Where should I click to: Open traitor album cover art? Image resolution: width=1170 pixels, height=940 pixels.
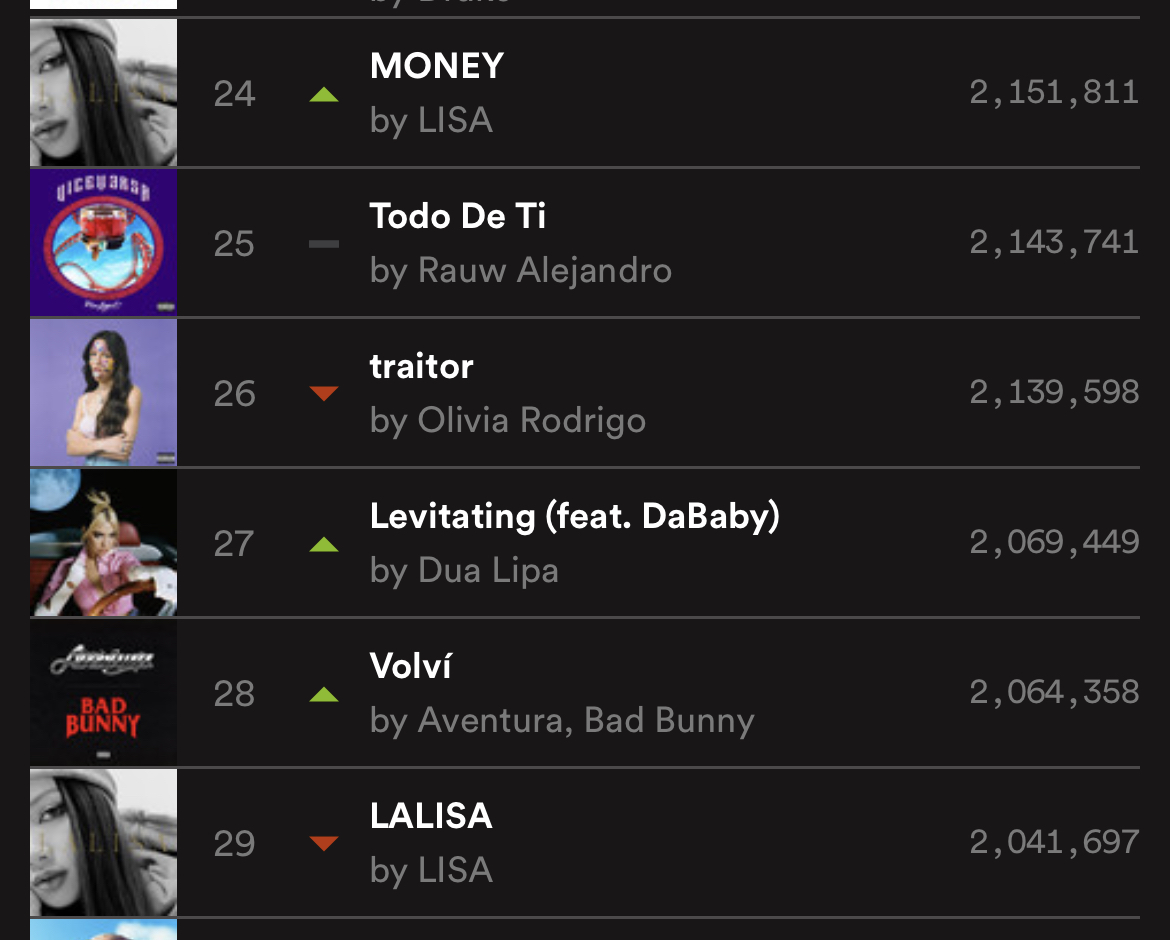point(104,392)
